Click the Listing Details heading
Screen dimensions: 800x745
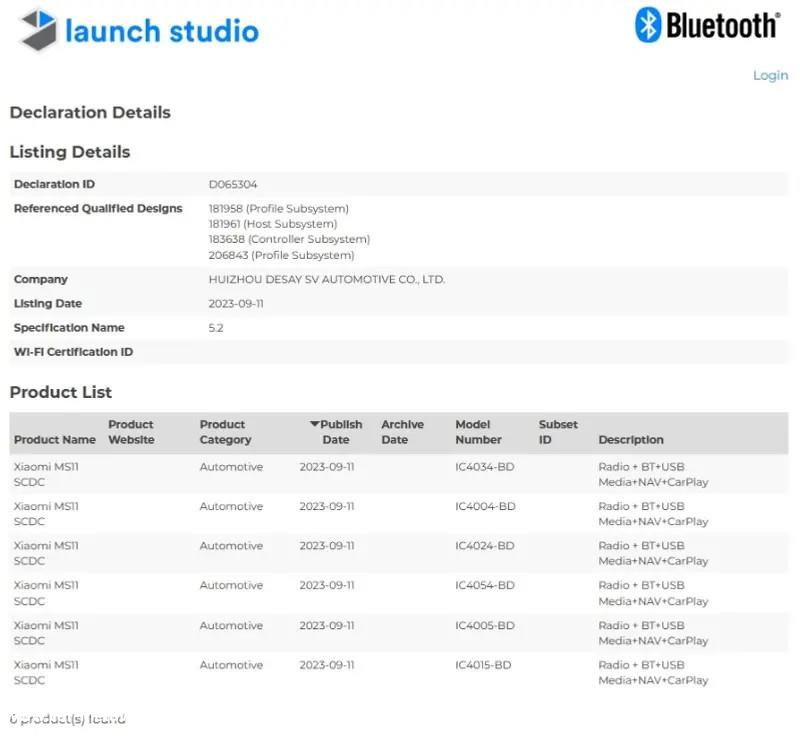pos(70,152)
